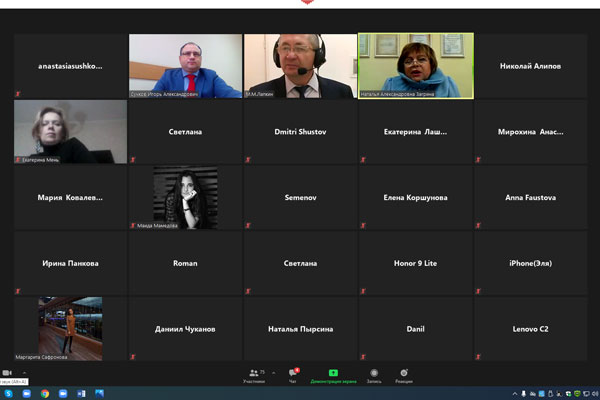Screen dimensions: 600x400
Task: Click the Anna Faustova participant tile
Action: [530, 197]
